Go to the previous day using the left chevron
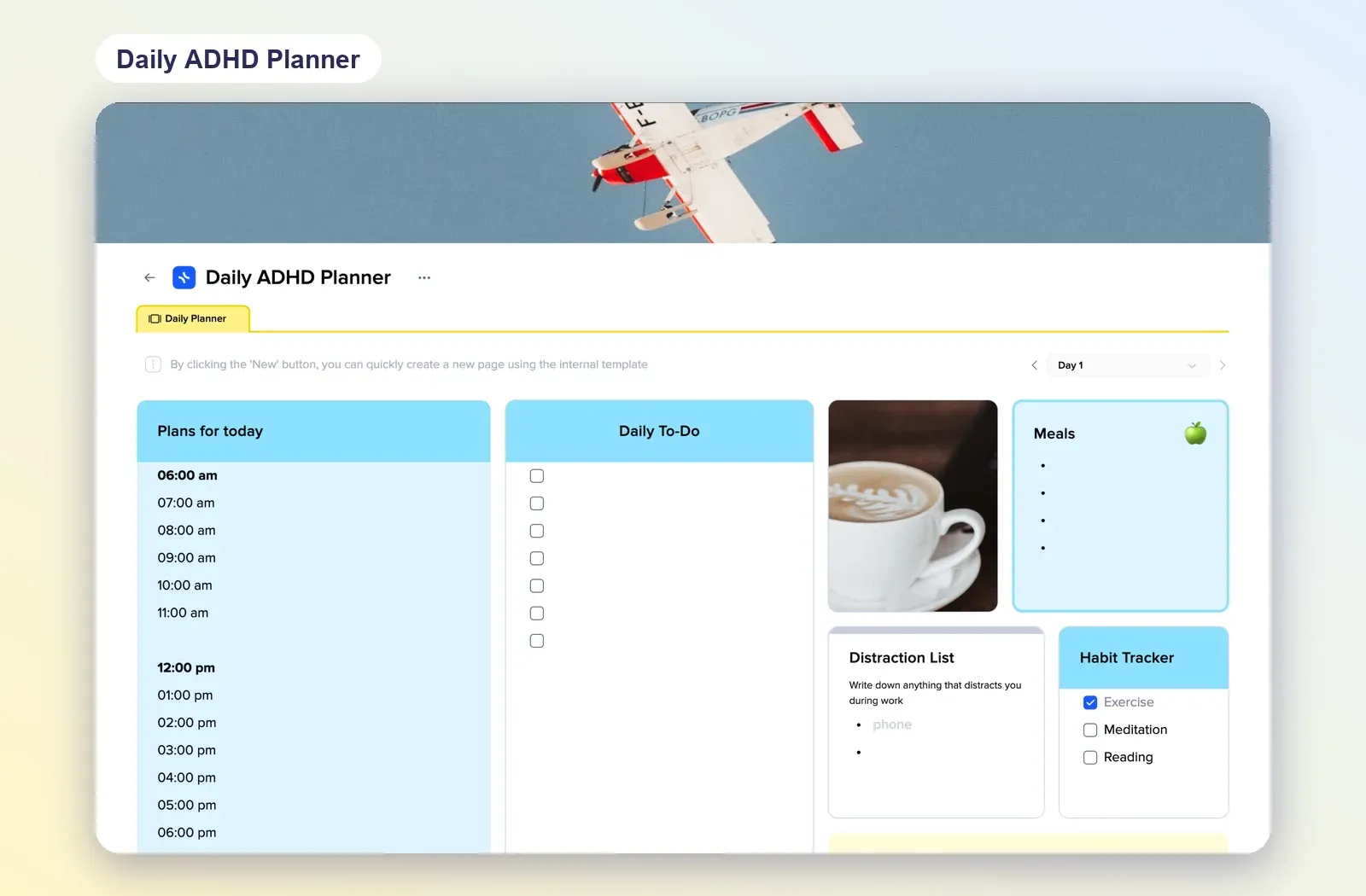The height and width of the screenshot is (896, 1366). [x=1034, y=365]
